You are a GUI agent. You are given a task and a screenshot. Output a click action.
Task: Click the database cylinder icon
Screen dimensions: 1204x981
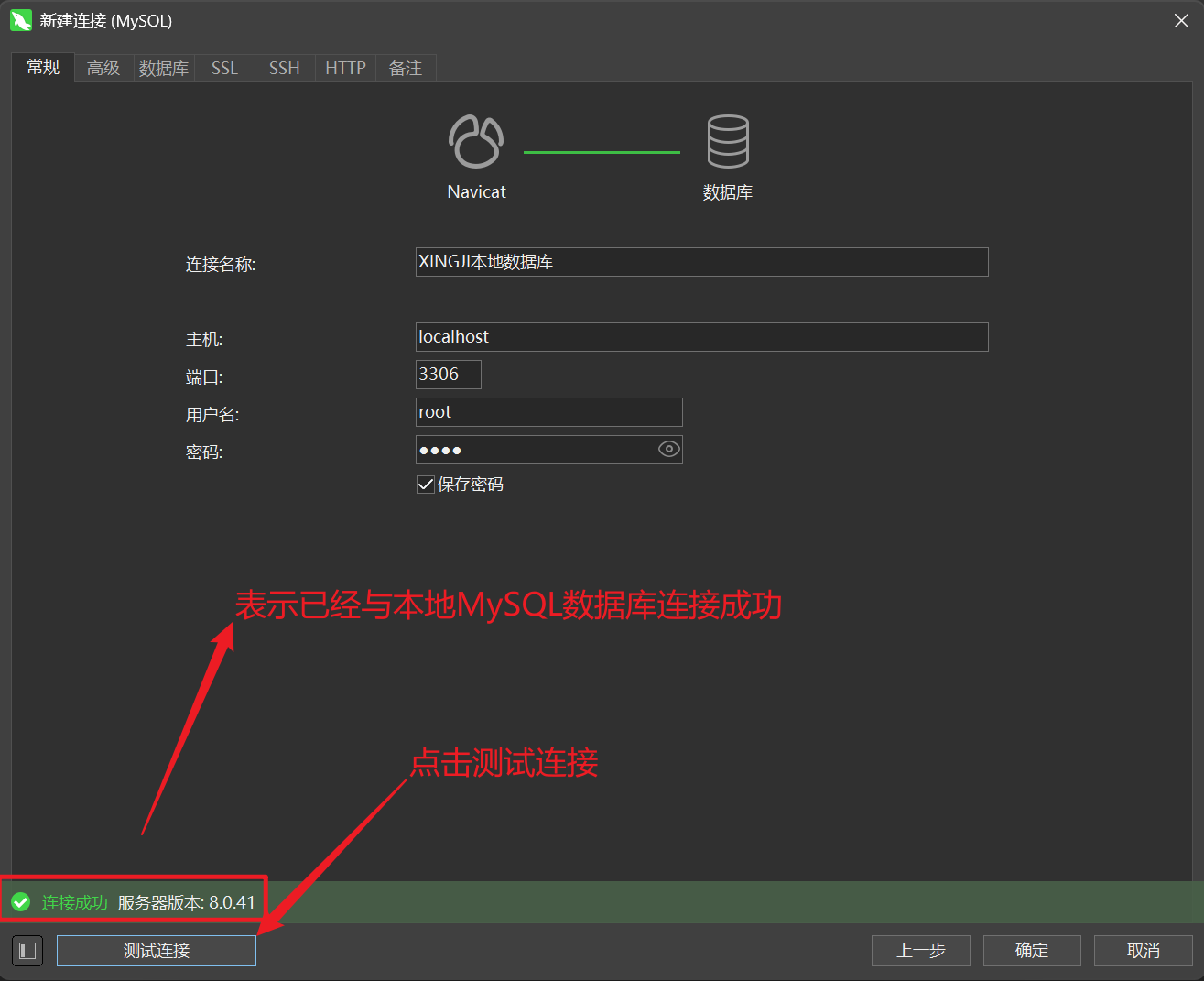(x=728, y=142)
